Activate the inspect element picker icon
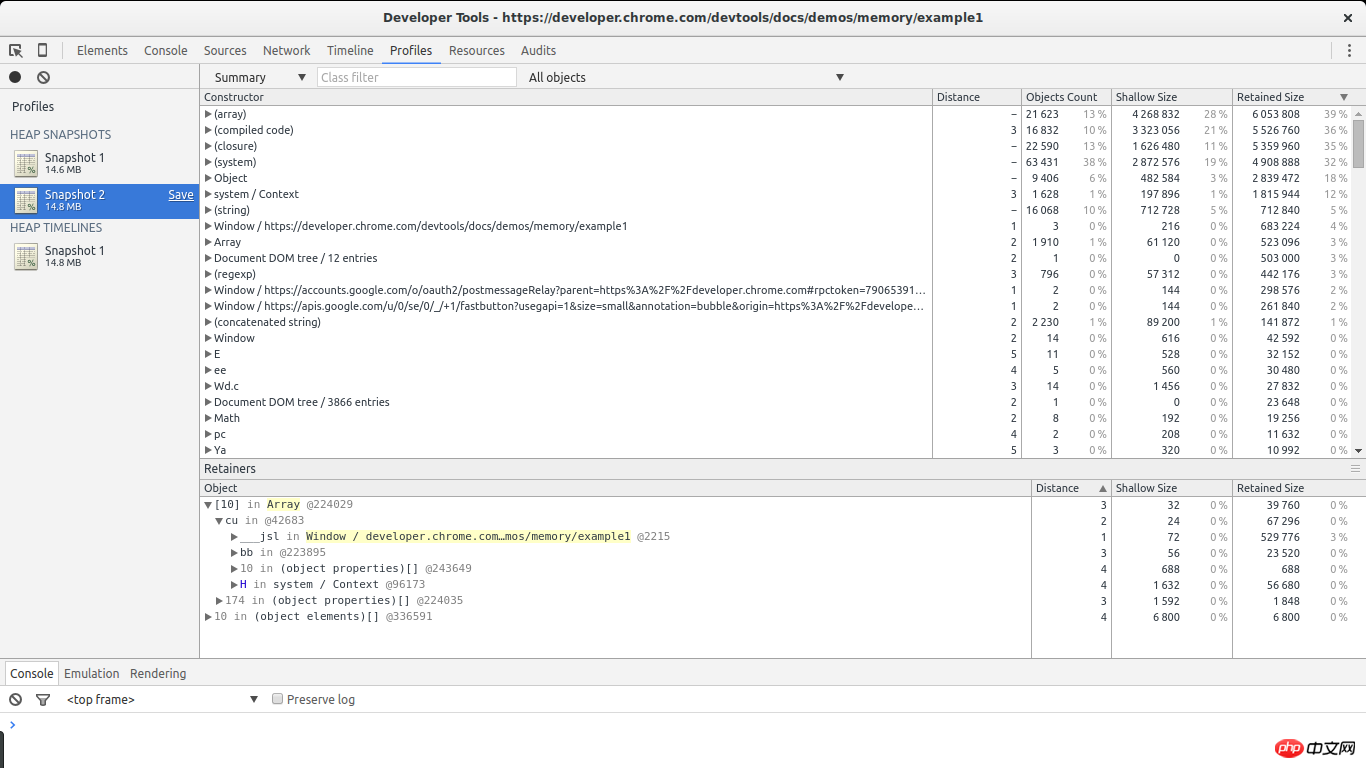Image resolution: width=1366 pixels, height=768 pixels. tap(16, 50)
